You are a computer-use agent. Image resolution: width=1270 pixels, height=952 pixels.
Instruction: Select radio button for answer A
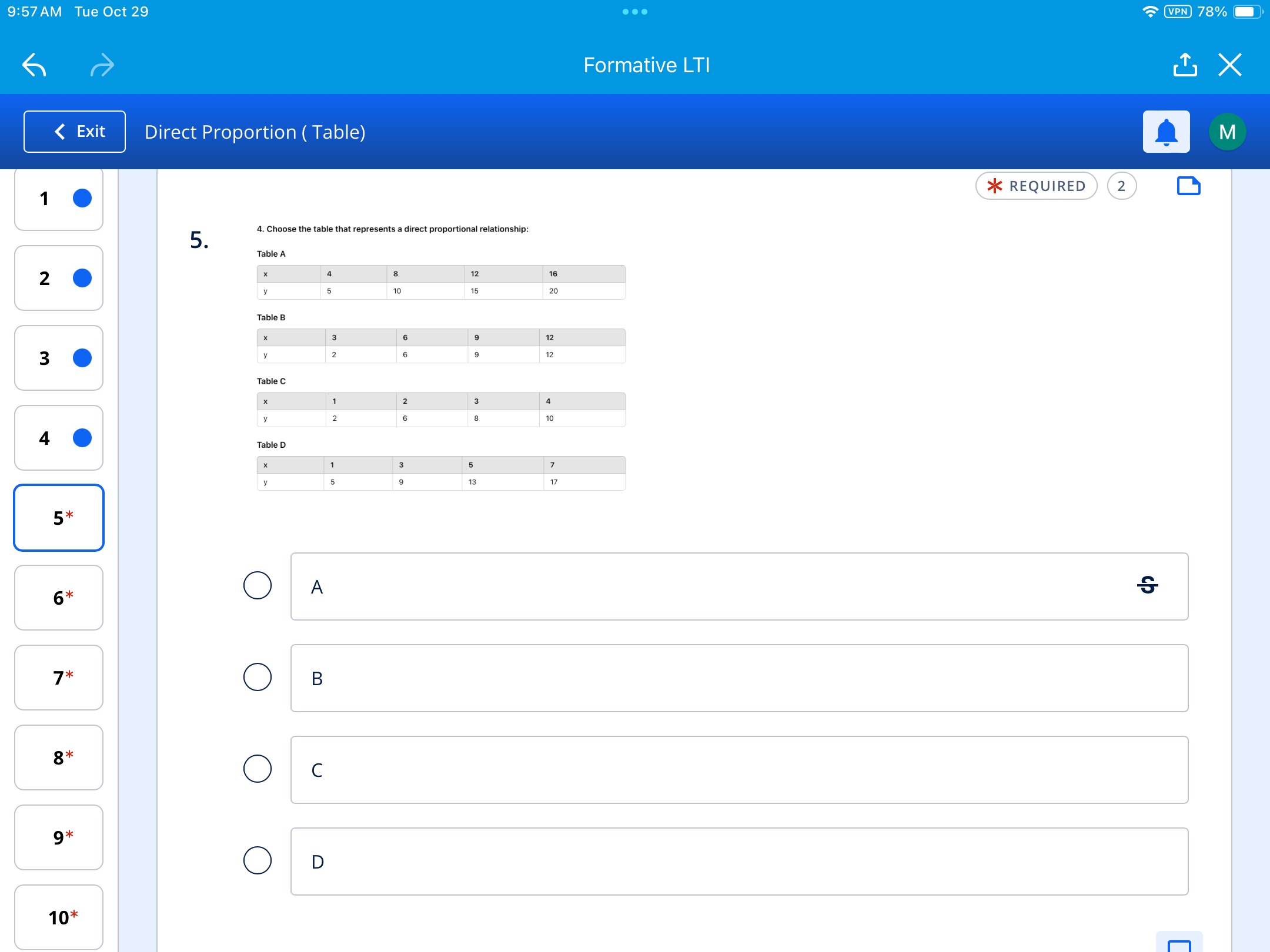click(x=258, y=585)
